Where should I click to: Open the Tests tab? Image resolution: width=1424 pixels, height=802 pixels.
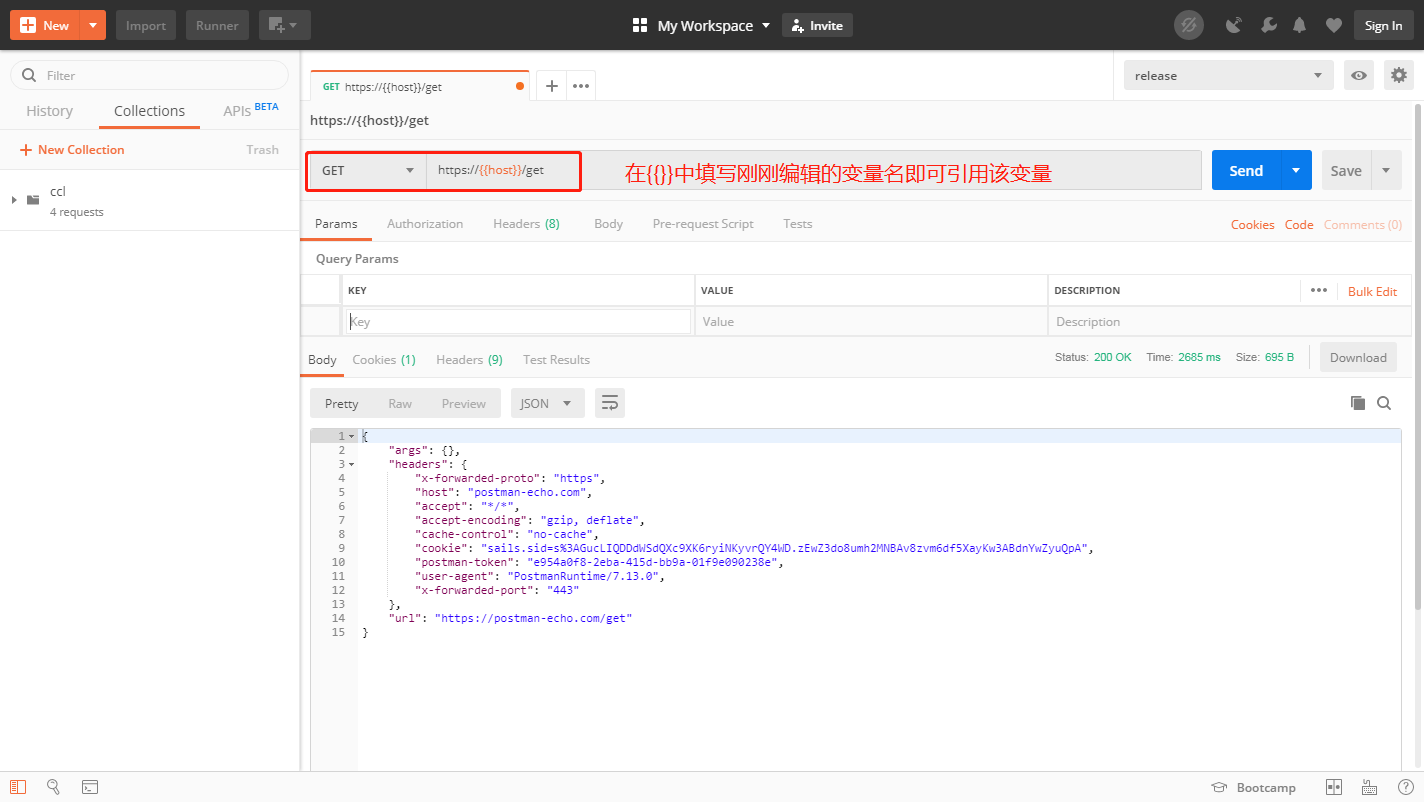pyautogui.click(x=798, y=224)
